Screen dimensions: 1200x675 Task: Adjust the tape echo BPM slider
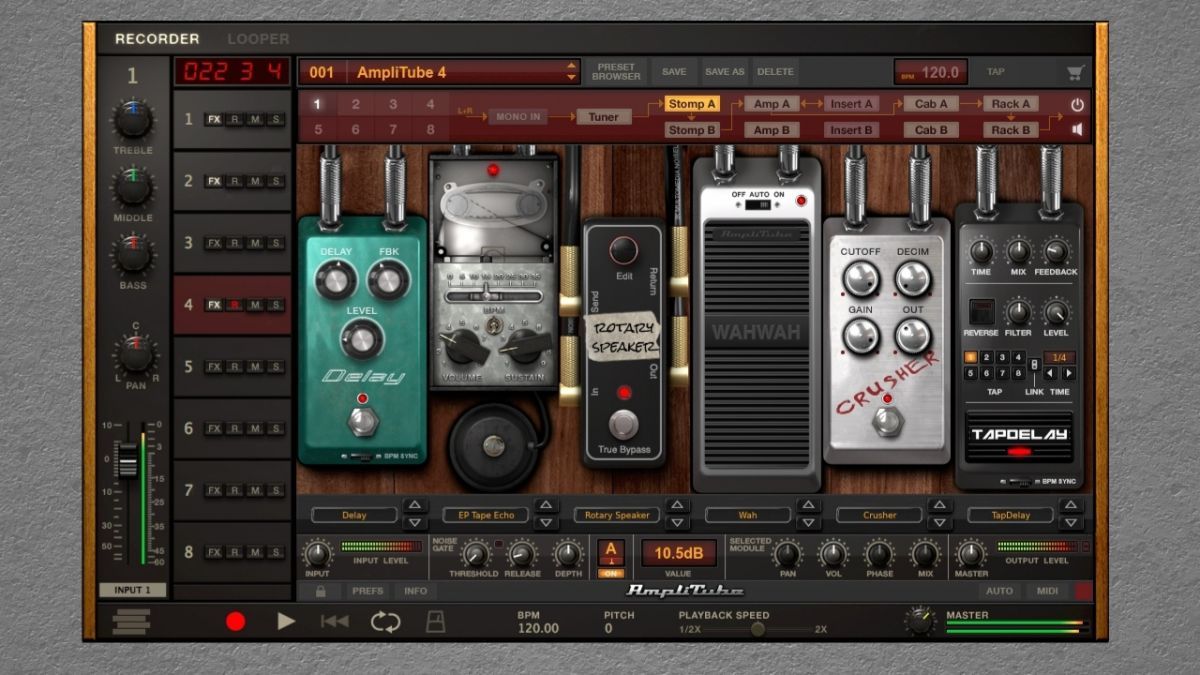point(492,296)
